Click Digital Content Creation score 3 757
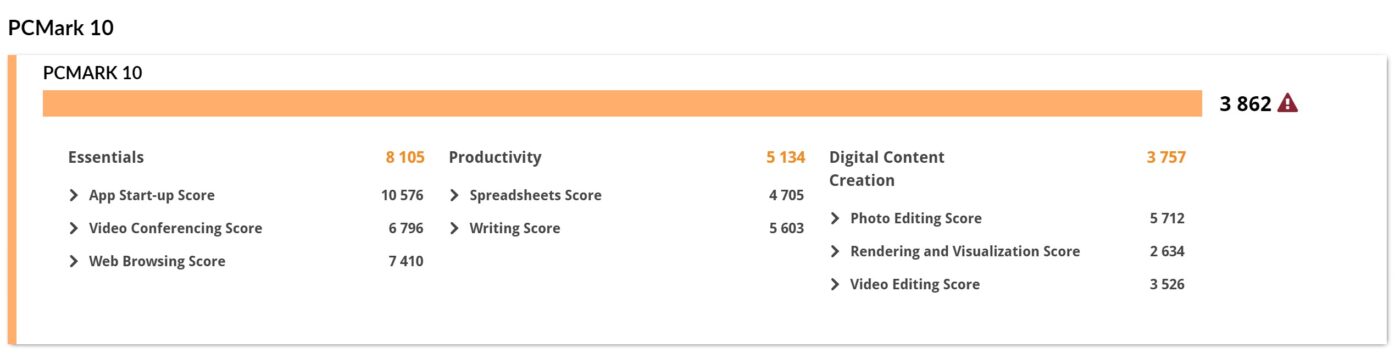 tap(1166, 157)
